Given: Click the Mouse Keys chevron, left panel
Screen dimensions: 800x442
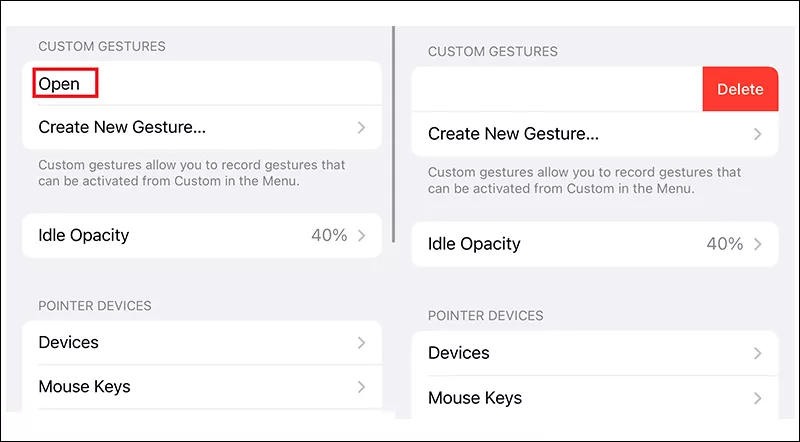Looking at the screenshot, I should (x=361, y=387).
